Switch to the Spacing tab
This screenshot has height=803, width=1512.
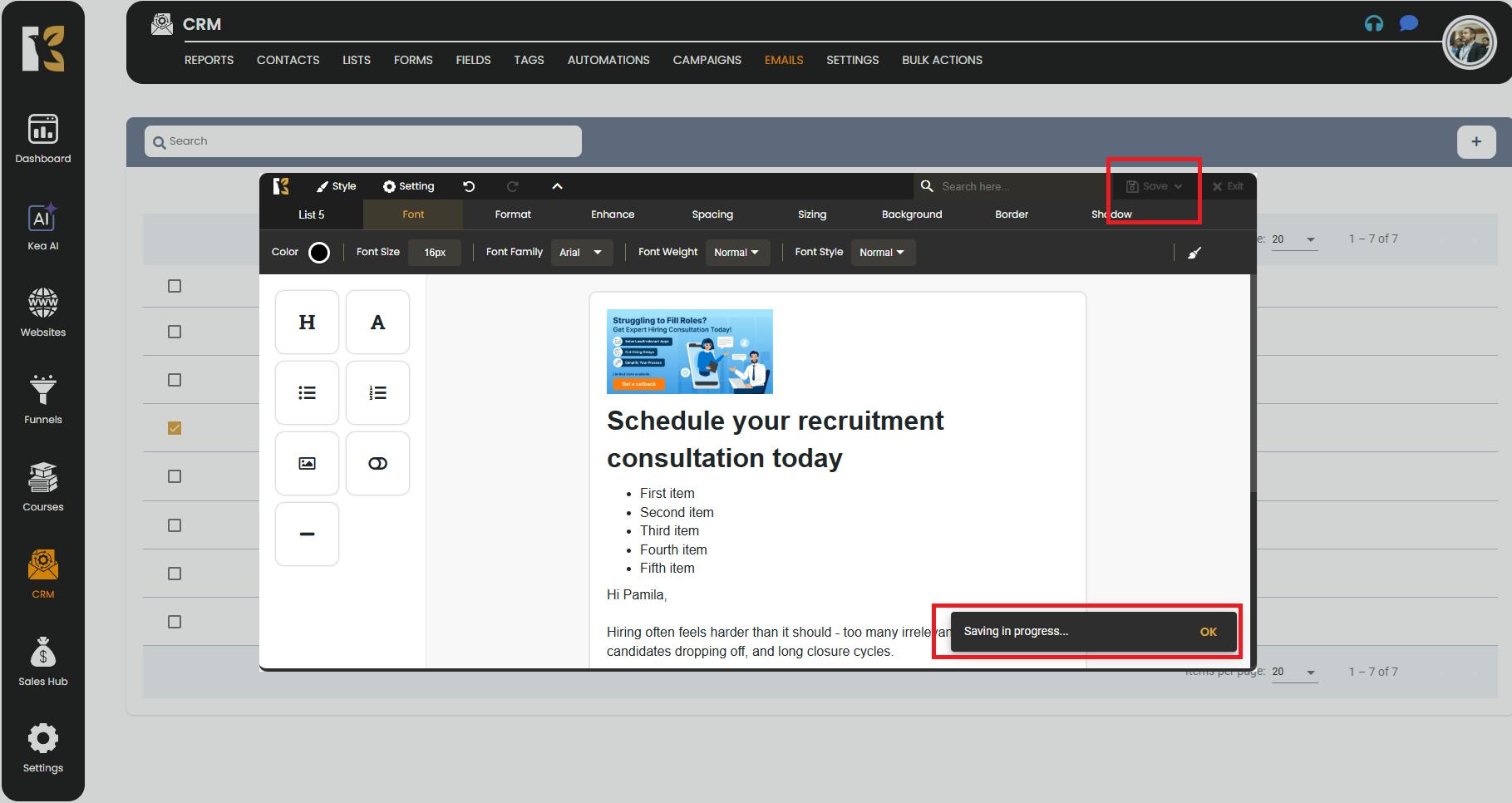[712, 214]
